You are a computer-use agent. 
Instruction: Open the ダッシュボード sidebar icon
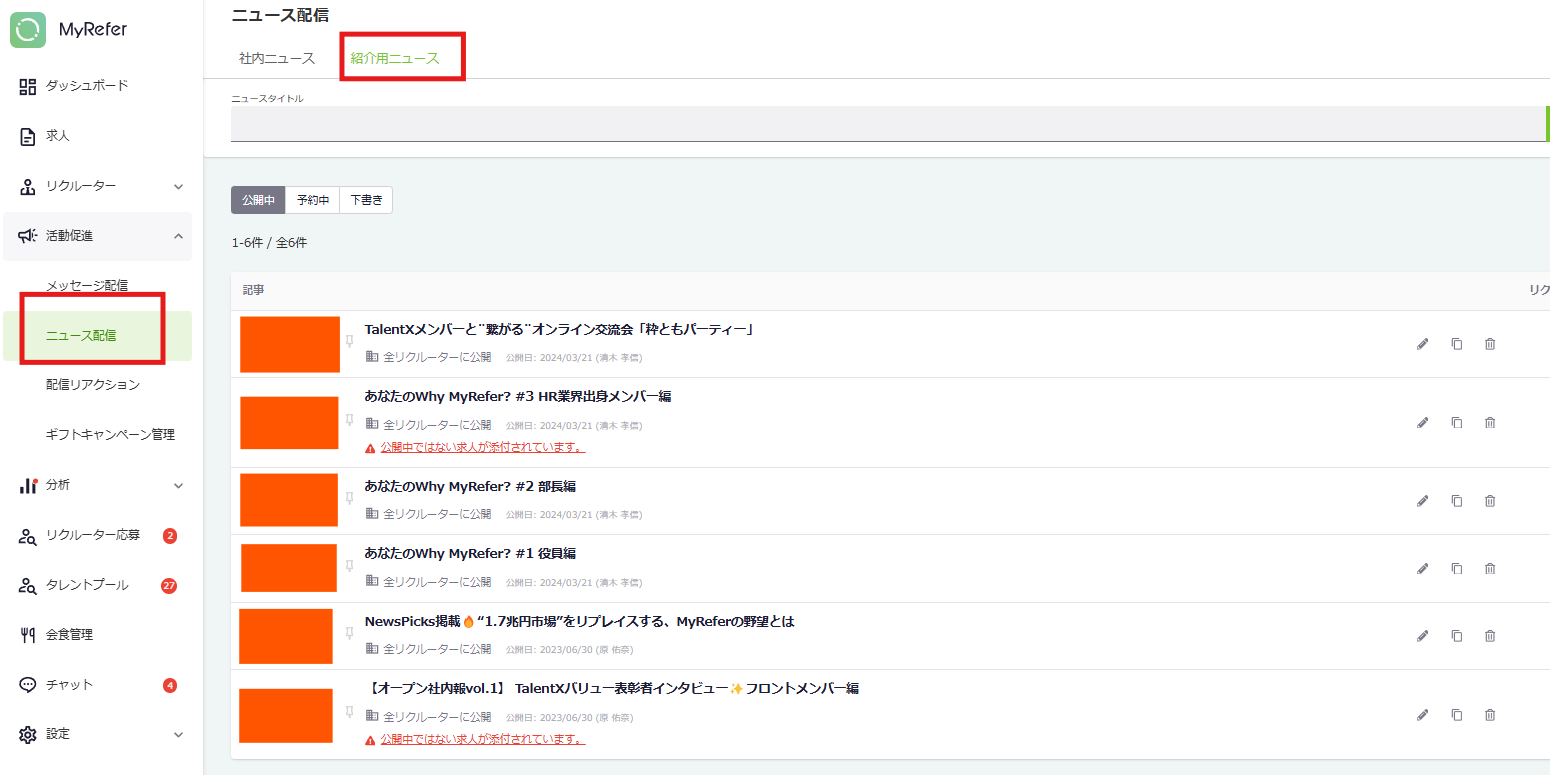[28, 86]
